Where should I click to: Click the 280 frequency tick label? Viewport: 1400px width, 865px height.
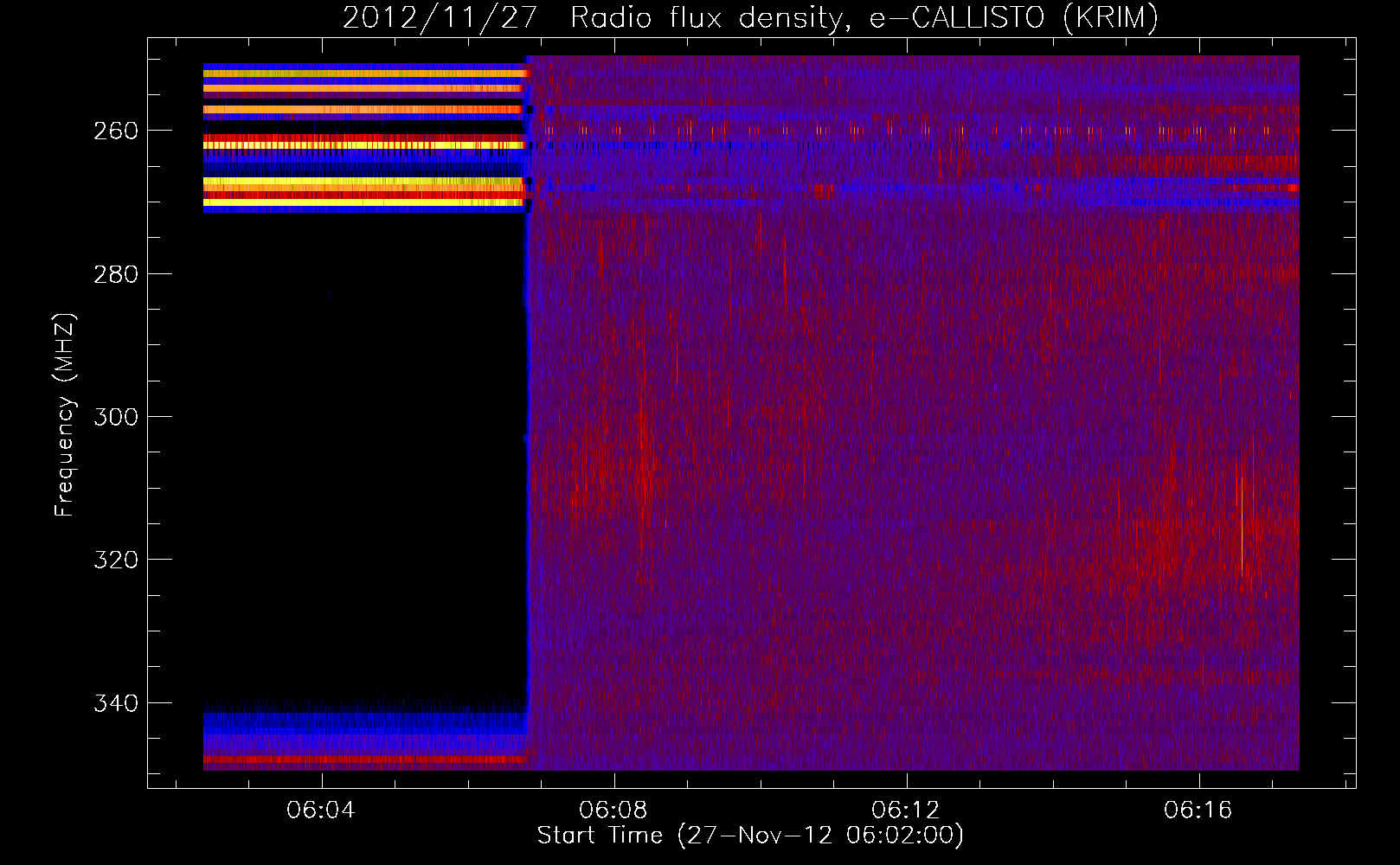coord(116,274)
